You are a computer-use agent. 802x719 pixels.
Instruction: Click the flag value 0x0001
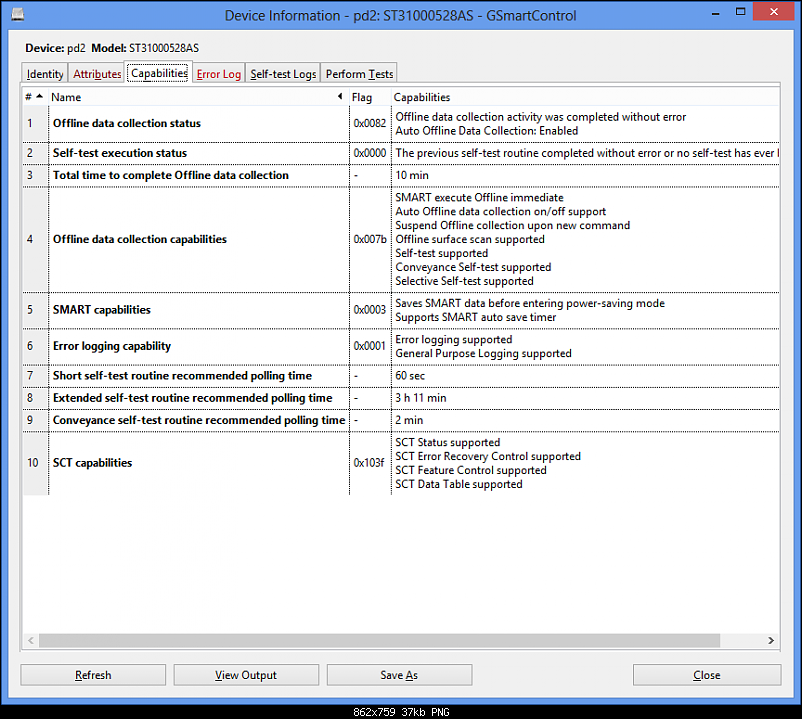tap(369, 346)
